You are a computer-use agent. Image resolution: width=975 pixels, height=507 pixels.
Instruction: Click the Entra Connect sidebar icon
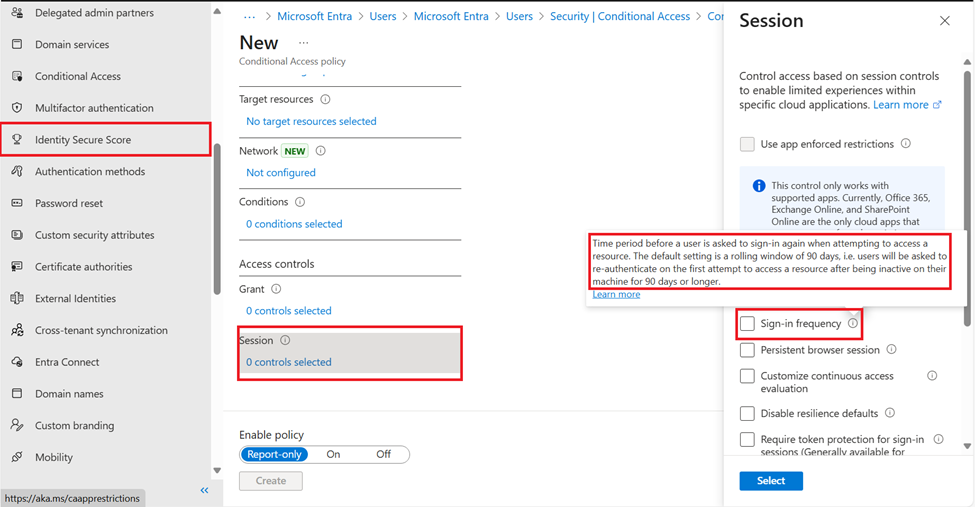[x=17, y=361]
